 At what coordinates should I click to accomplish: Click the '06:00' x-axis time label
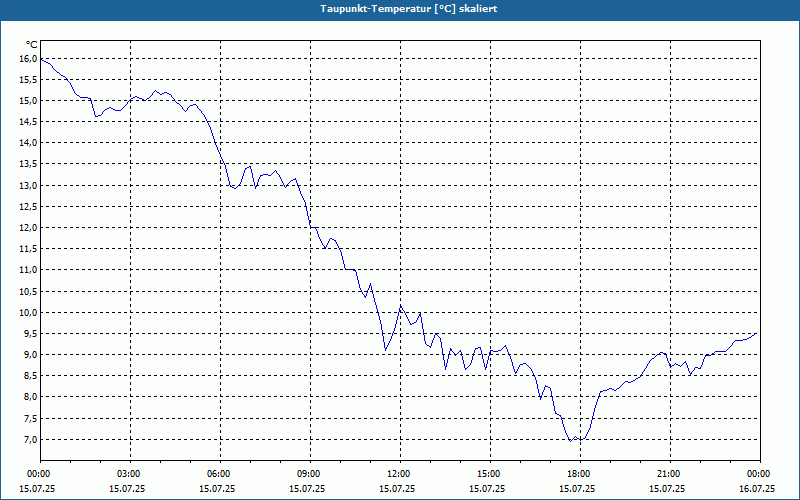pos(220,474)
